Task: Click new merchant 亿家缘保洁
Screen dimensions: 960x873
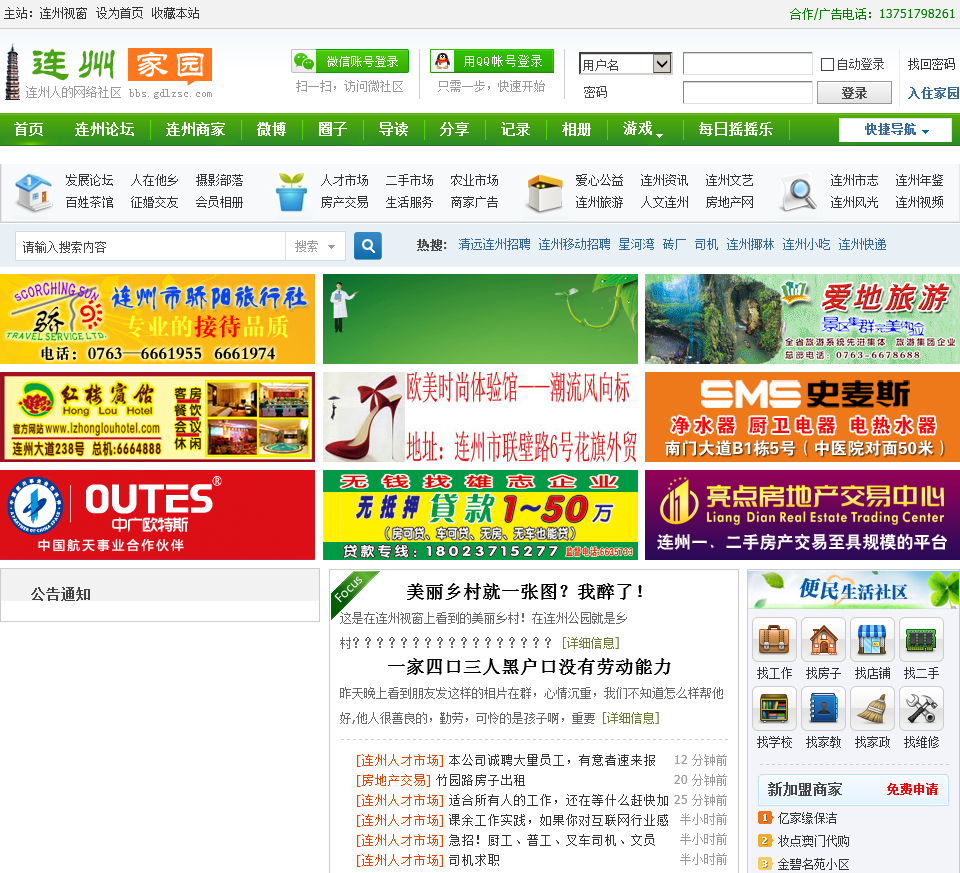Action: (x=807, y=819)
